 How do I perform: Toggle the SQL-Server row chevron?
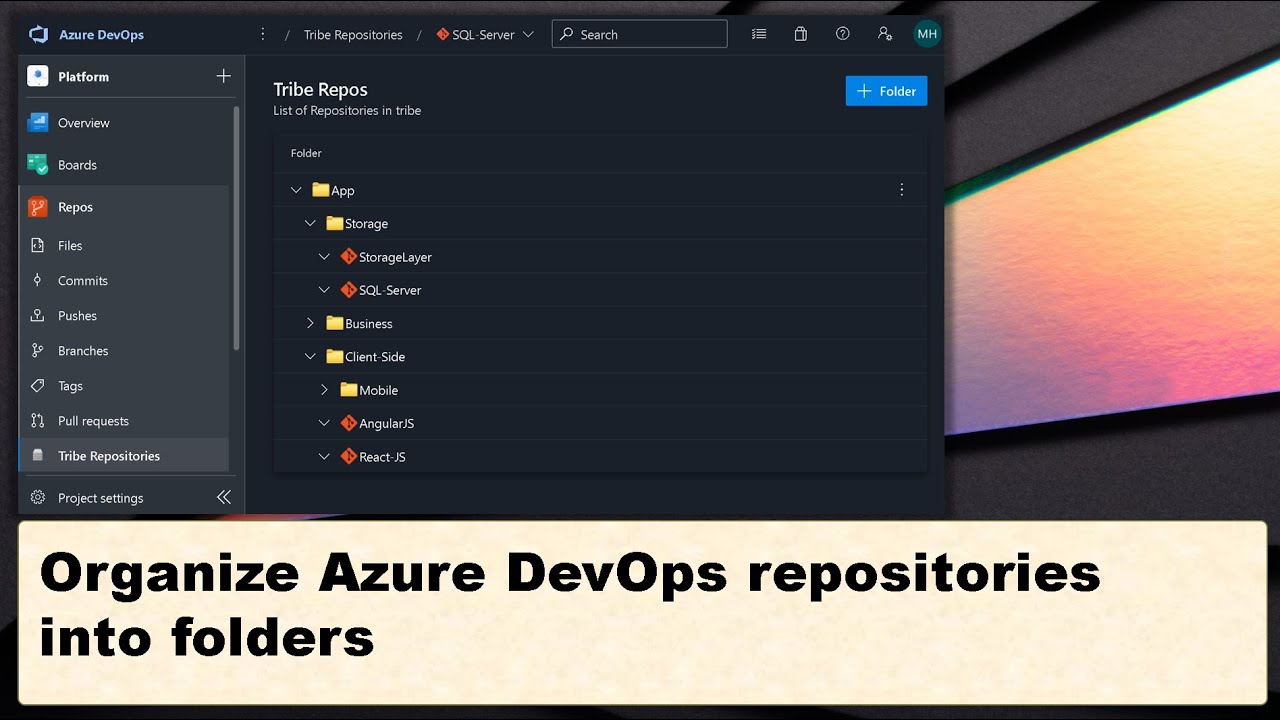tap(324, 290)
